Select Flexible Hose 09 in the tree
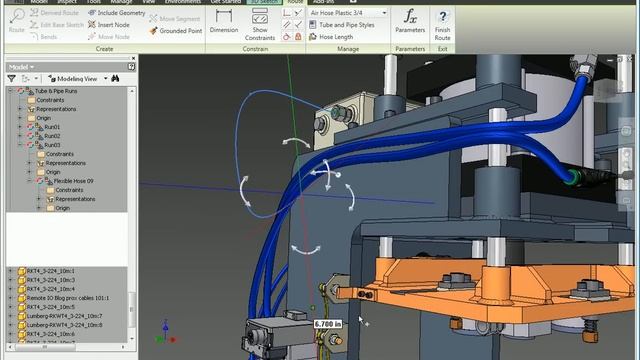Viewport: 640px width, 360px height. coord(73,181)
